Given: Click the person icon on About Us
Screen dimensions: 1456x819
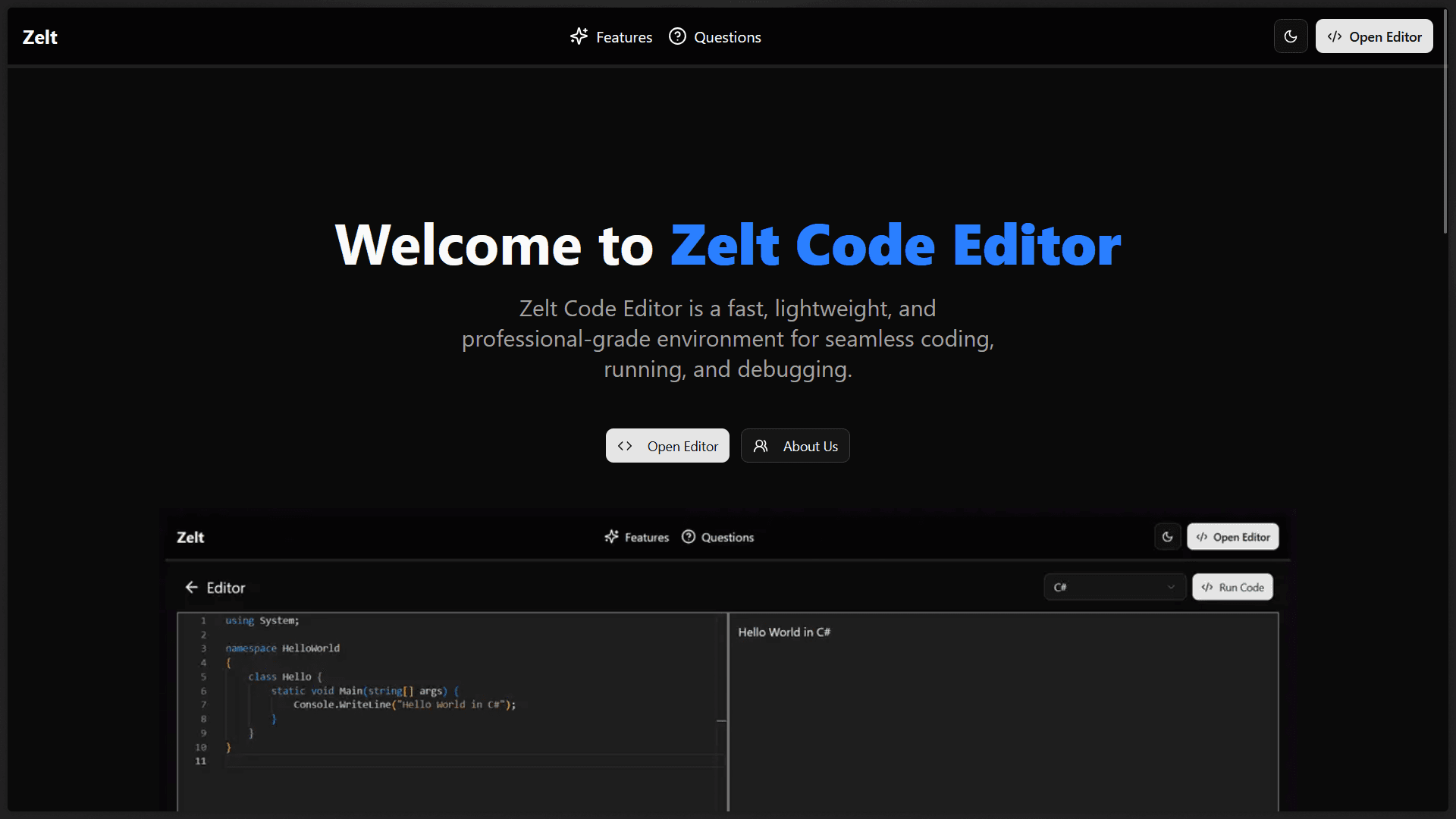Looking at the screenshot, I should (761, 446).
